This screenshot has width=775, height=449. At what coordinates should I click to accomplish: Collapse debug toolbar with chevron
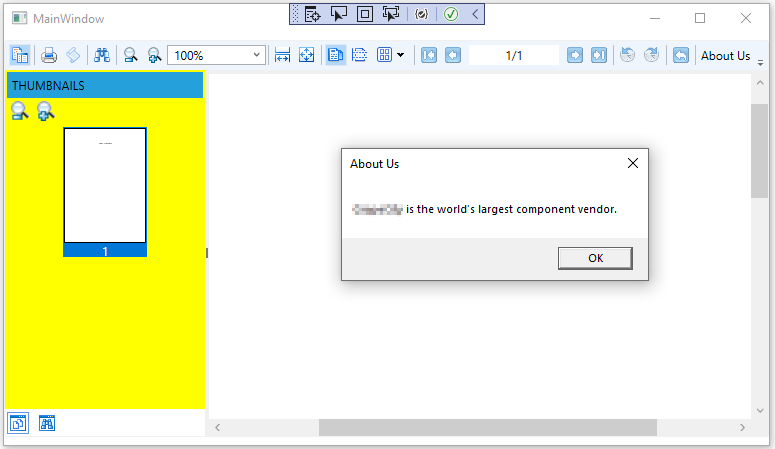[475, 14]
